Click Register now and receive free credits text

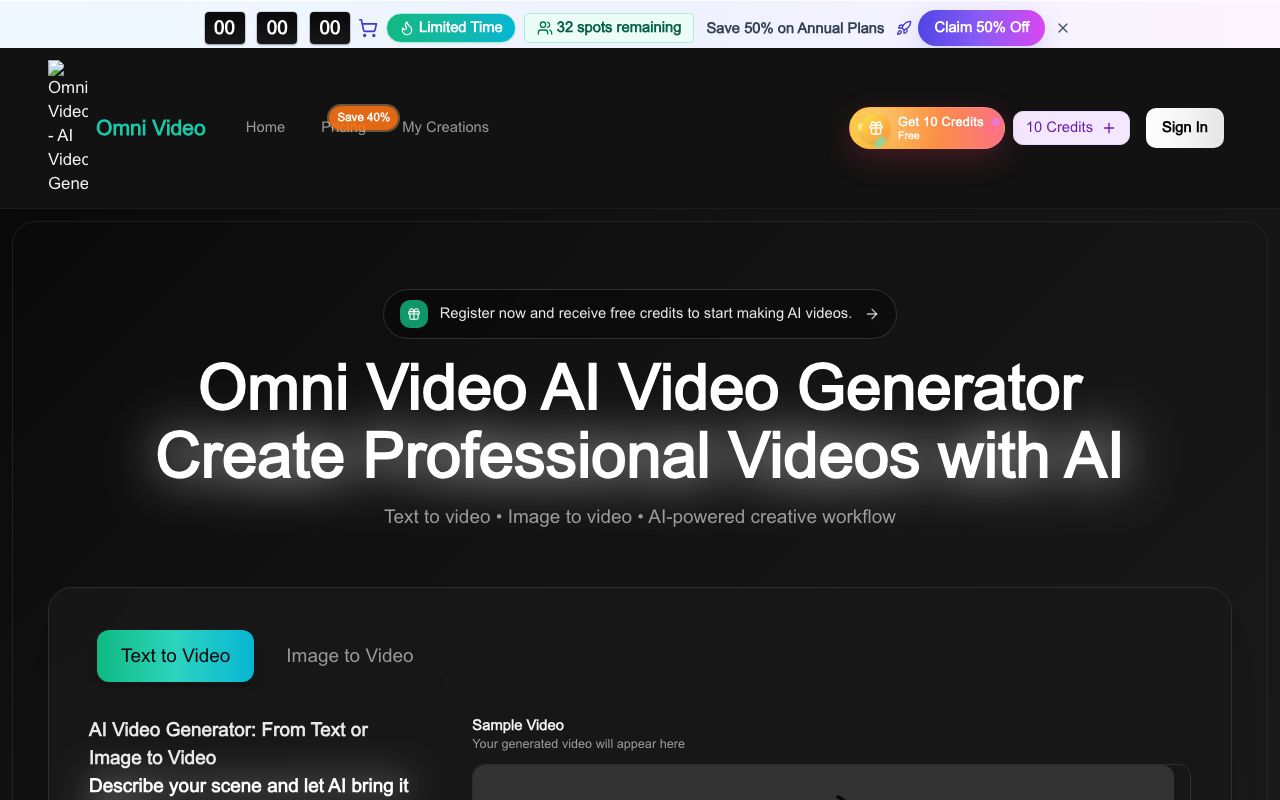[646, 313]
